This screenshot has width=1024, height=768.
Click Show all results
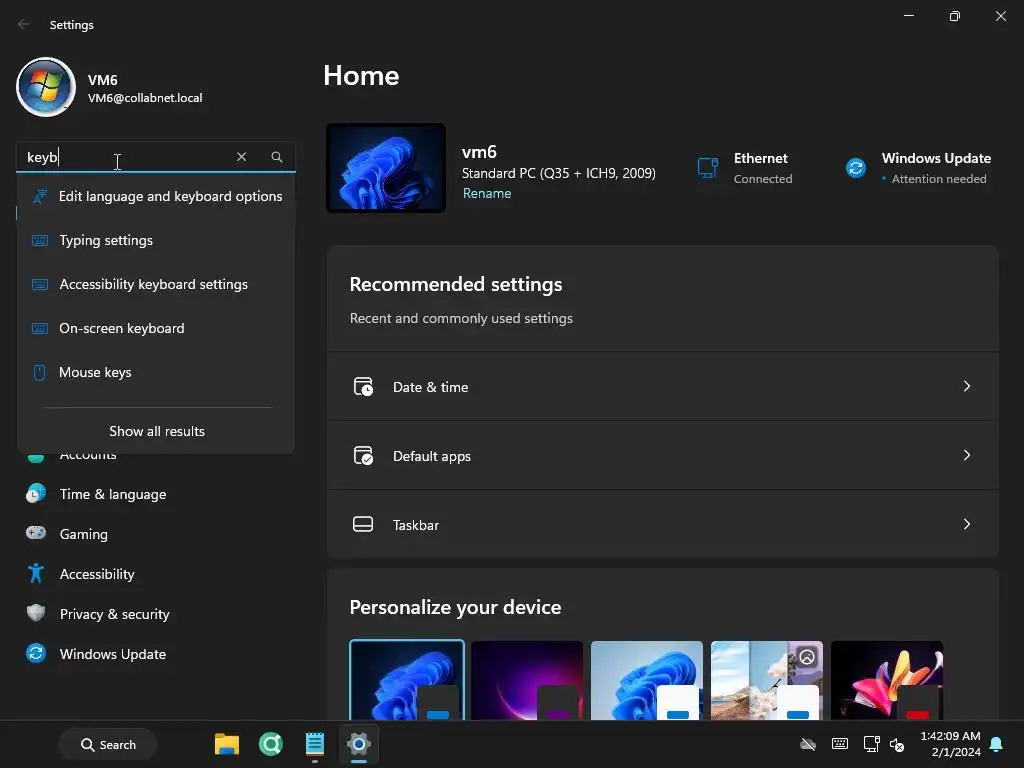coord(157,431)
